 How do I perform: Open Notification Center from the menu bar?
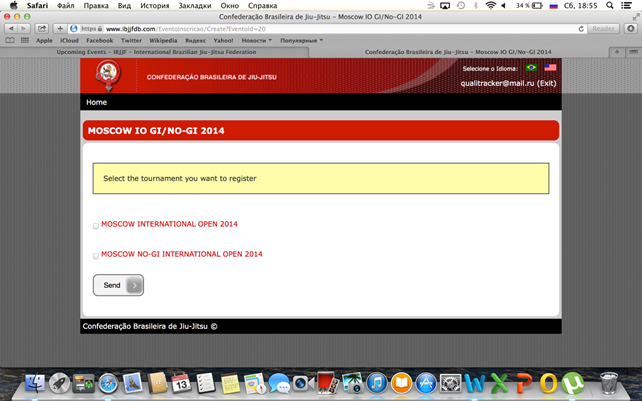tap(626, 5)
